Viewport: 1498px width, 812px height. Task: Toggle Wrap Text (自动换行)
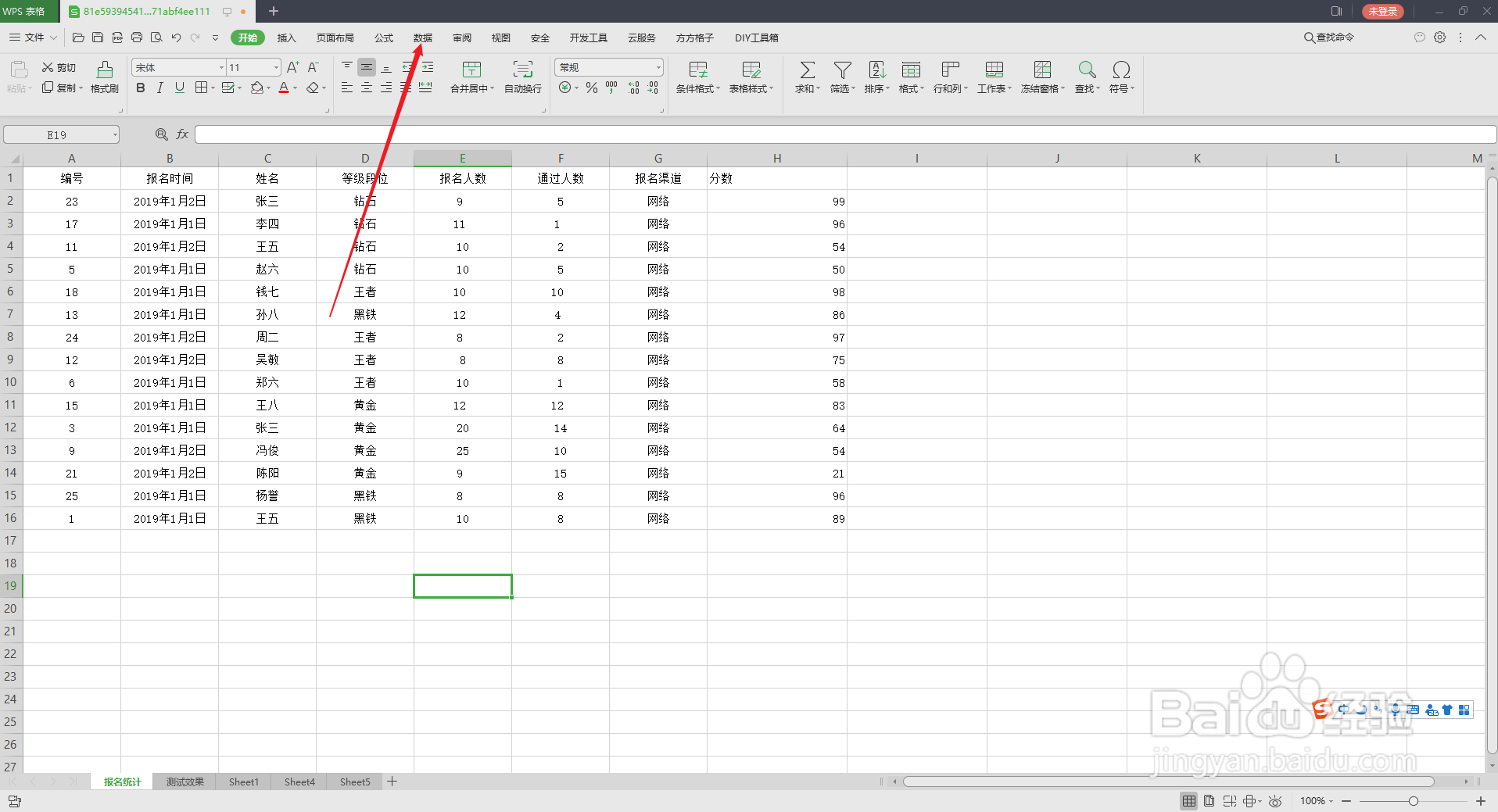523,77
